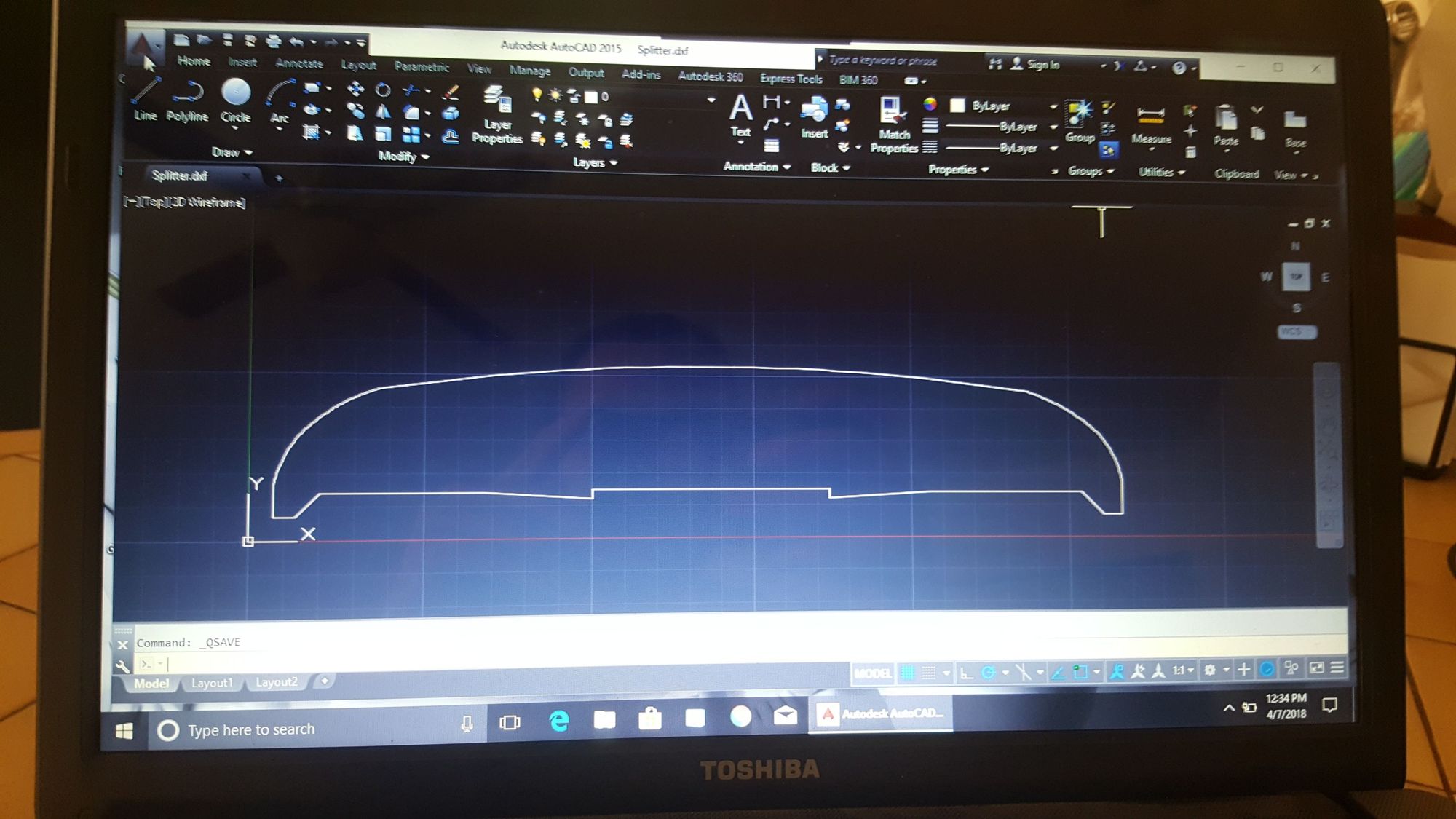Toggle grid display in status bar
Image resolution: width=1456 pixels, height=819 pixels.
pyautogui.click(x=908, y=673)
